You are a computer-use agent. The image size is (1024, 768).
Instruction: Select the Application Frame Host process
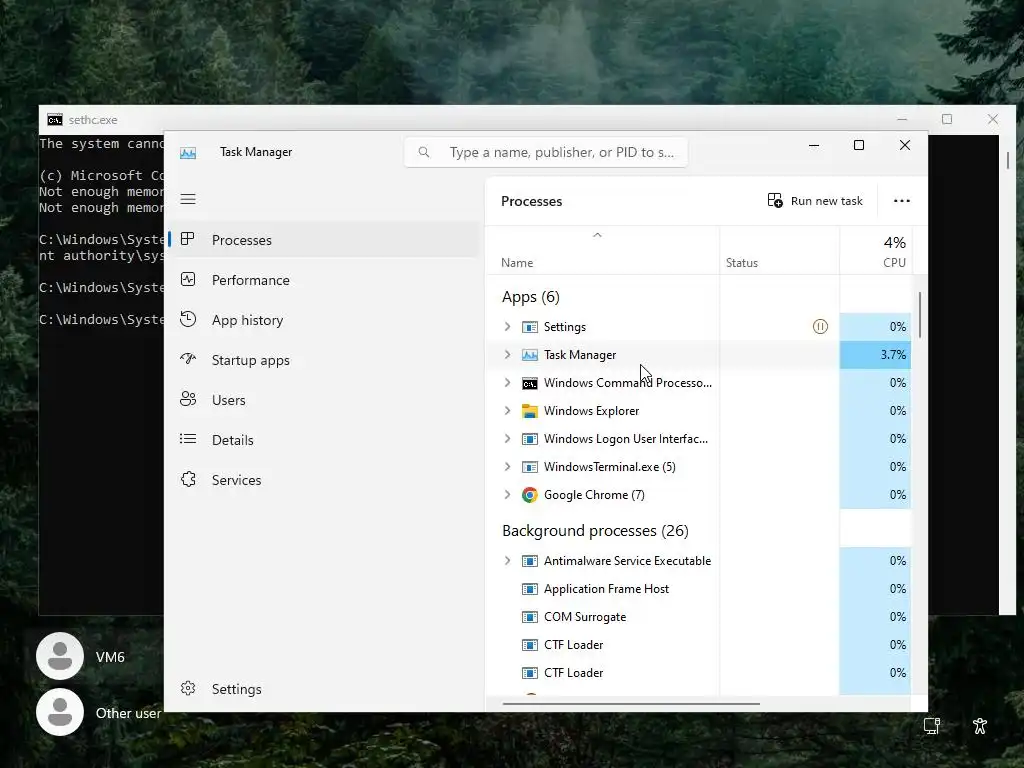pyautogui.click(x=606, y=588)
